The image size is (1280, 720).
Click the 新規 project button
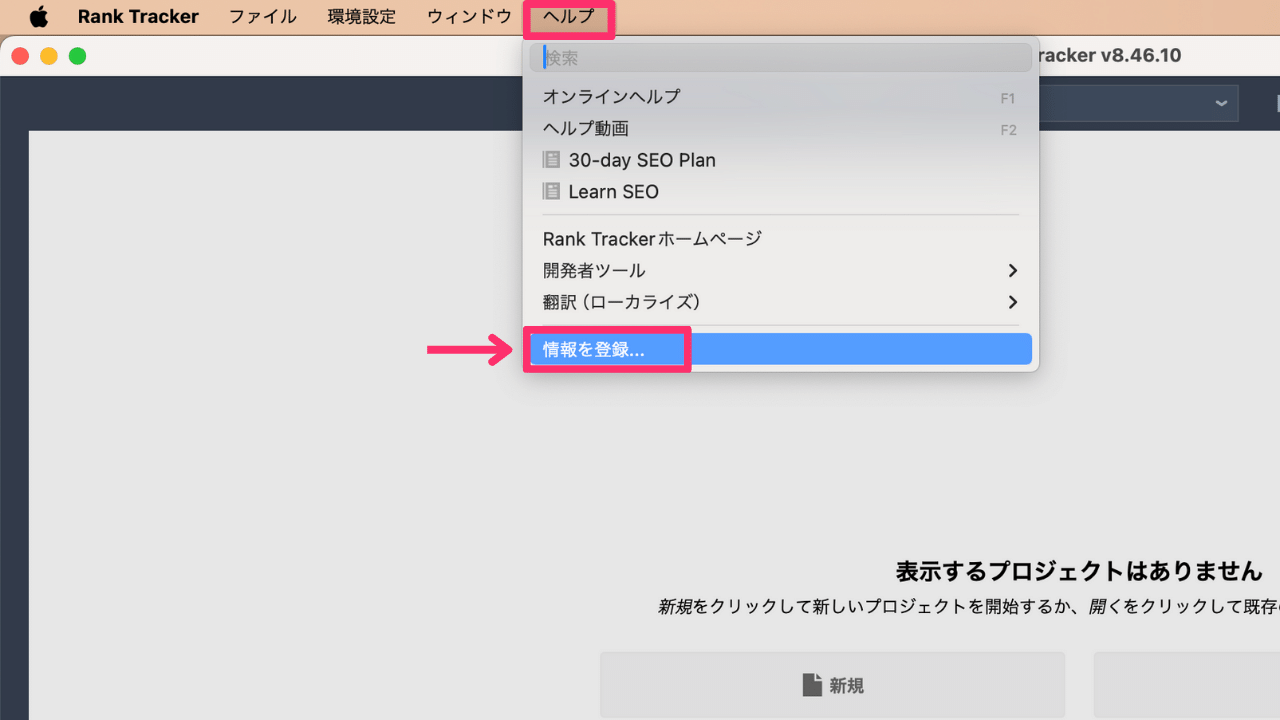pos(832,685)
